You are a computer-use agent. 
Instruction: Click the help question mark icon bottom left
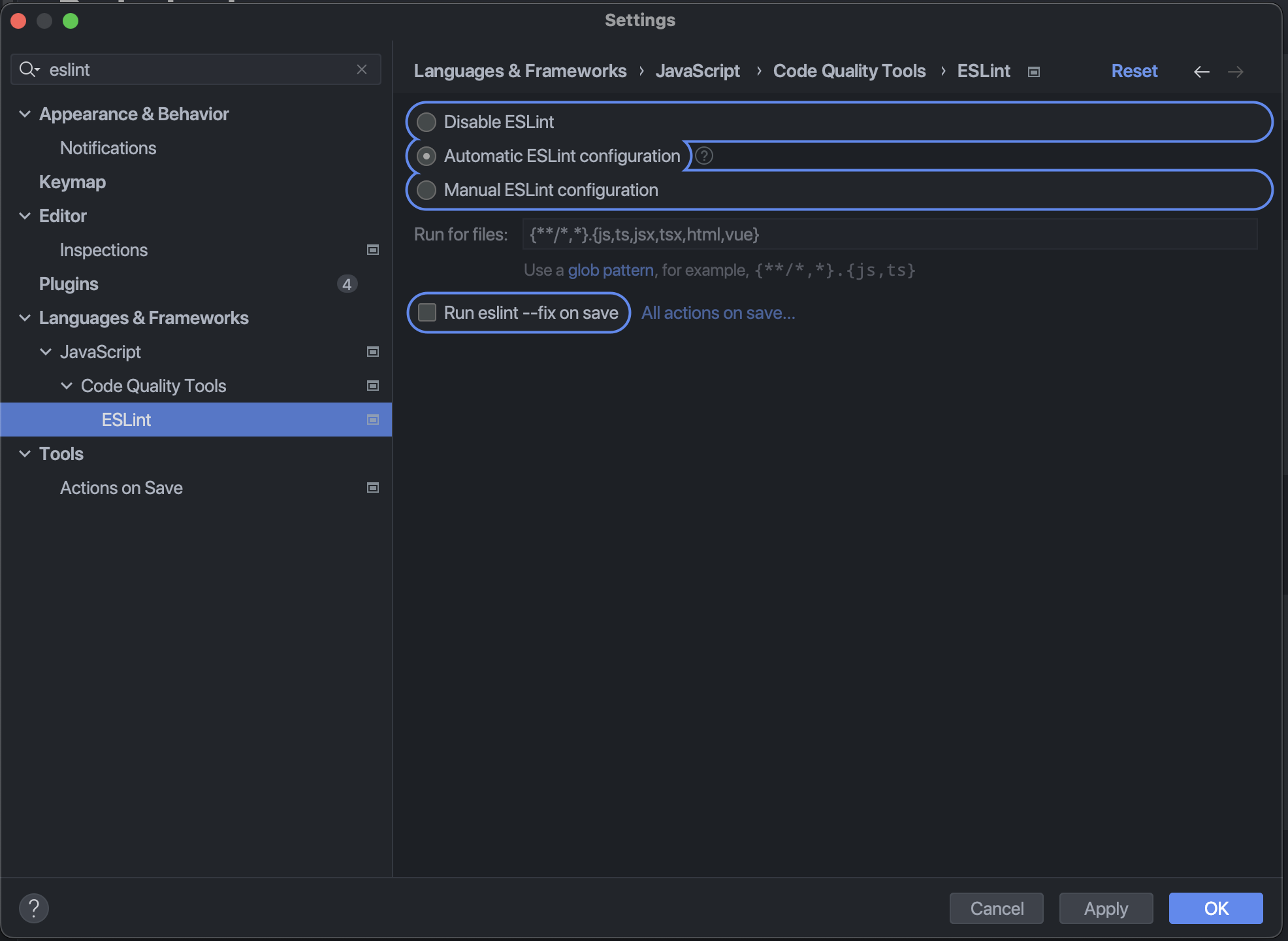point(35,908)
